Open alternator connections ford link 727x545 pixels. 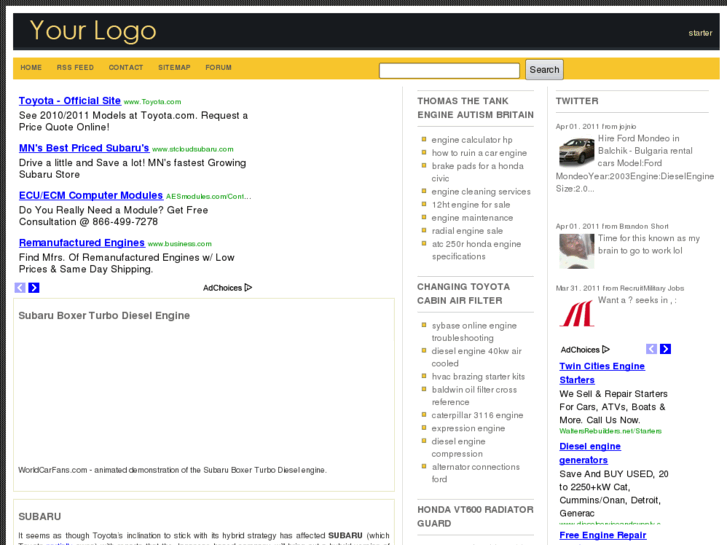pyautogui.click(x=476, y=473)
